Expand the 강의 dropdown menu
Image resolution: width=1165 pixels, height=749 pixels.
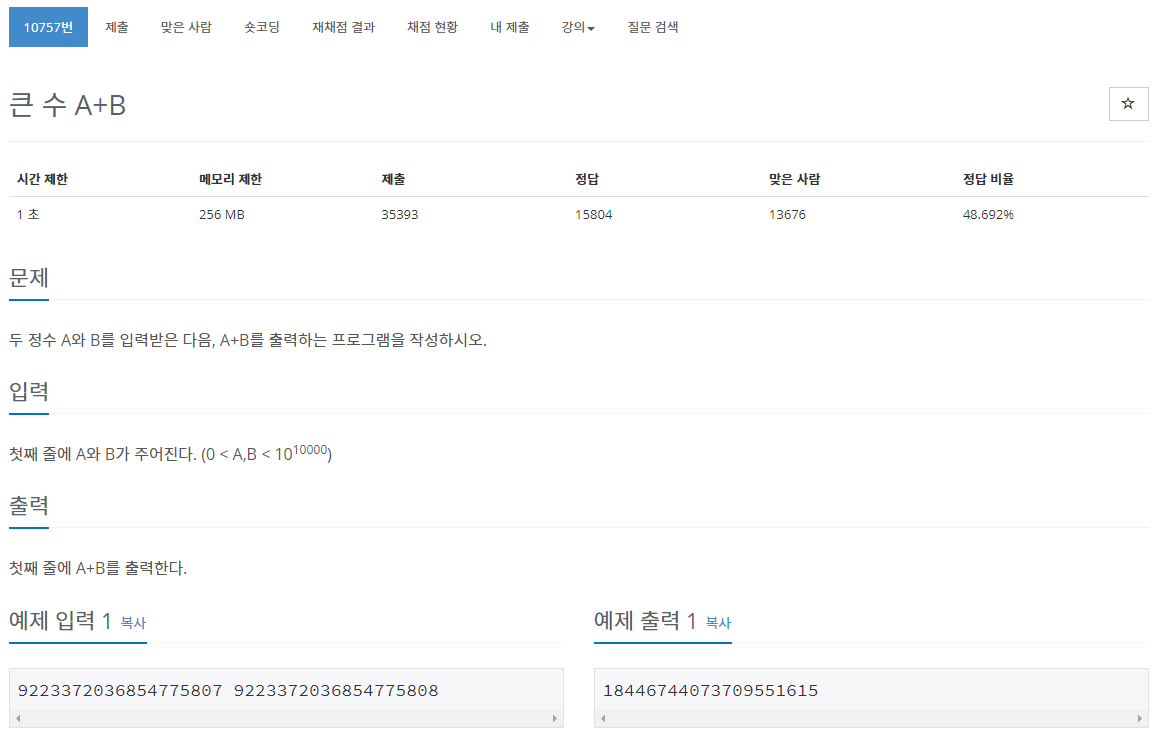(x=578, y=27)
